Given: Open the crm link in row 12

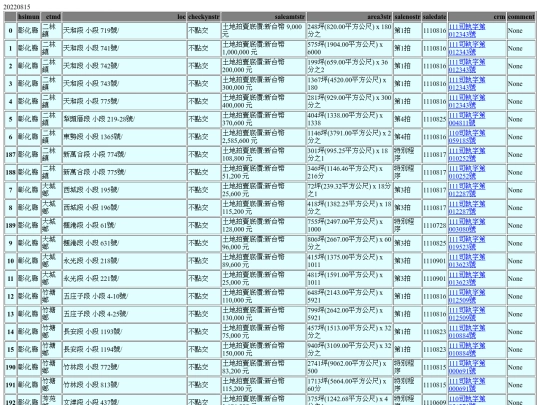Looking at the screenshot, I should point(467,297).
